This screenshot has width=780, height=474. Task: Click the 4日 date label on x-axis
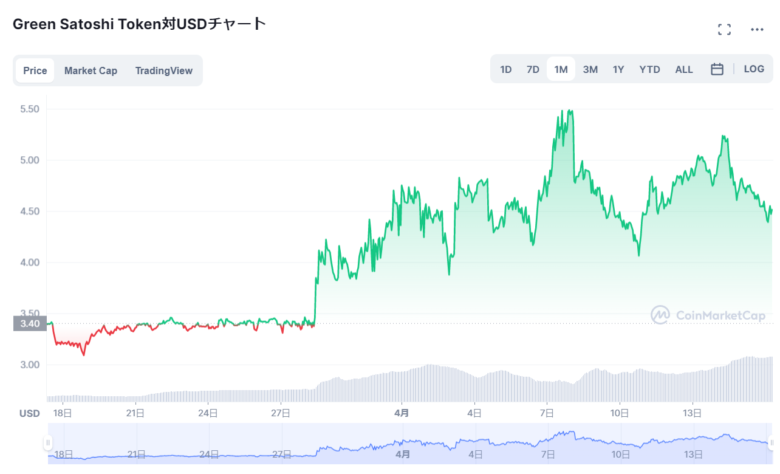(x=474, y=413)
